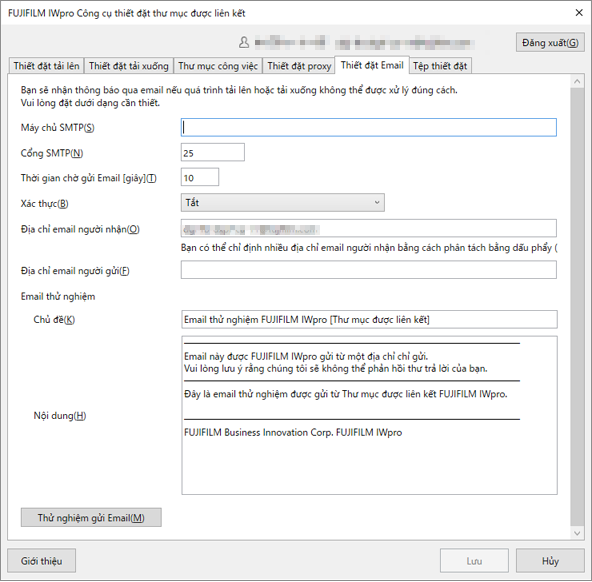Click inside the Nội dung message body

click(369, 415)
